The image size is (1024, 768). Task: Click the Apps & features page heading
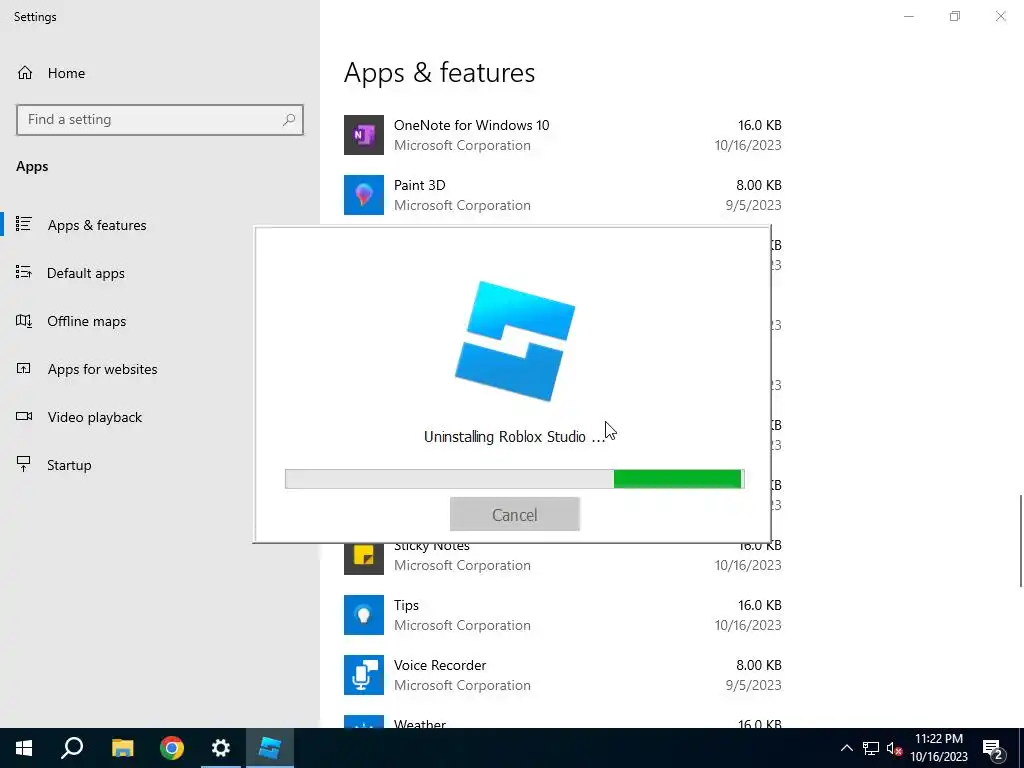click(x=440, y=72)
